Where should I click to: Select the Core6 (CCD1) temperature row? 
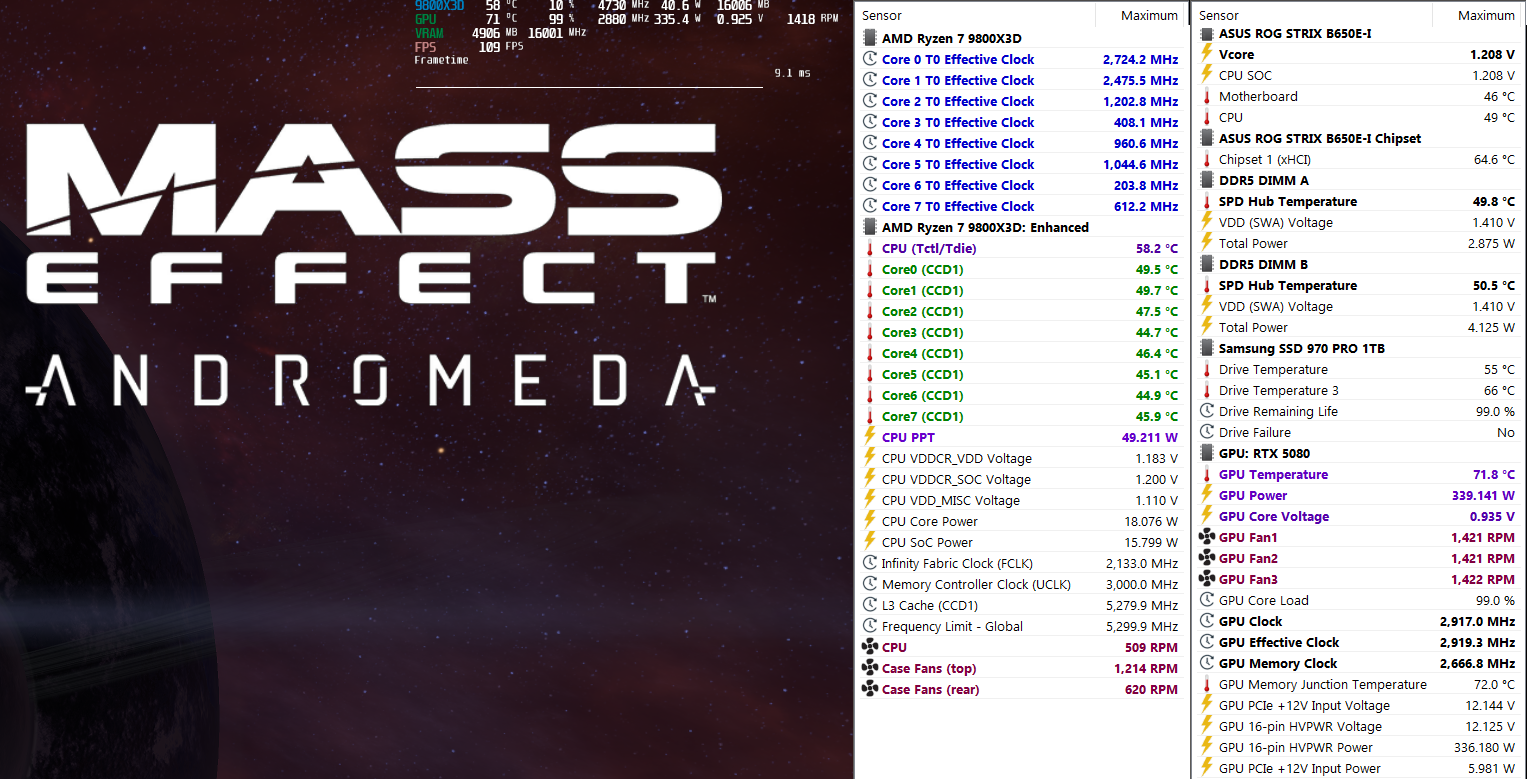pos(1020,395)
